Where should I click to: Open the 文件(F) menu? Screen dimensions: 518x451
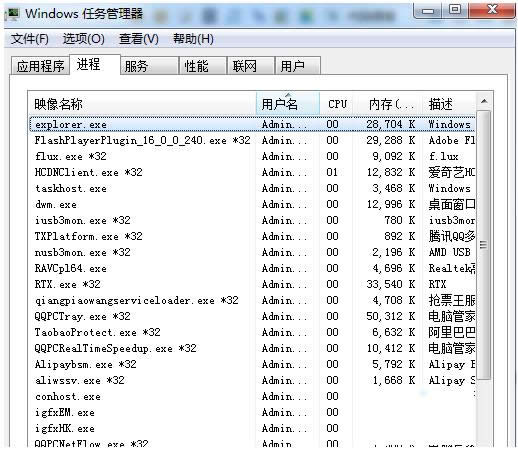click(30, 39)
